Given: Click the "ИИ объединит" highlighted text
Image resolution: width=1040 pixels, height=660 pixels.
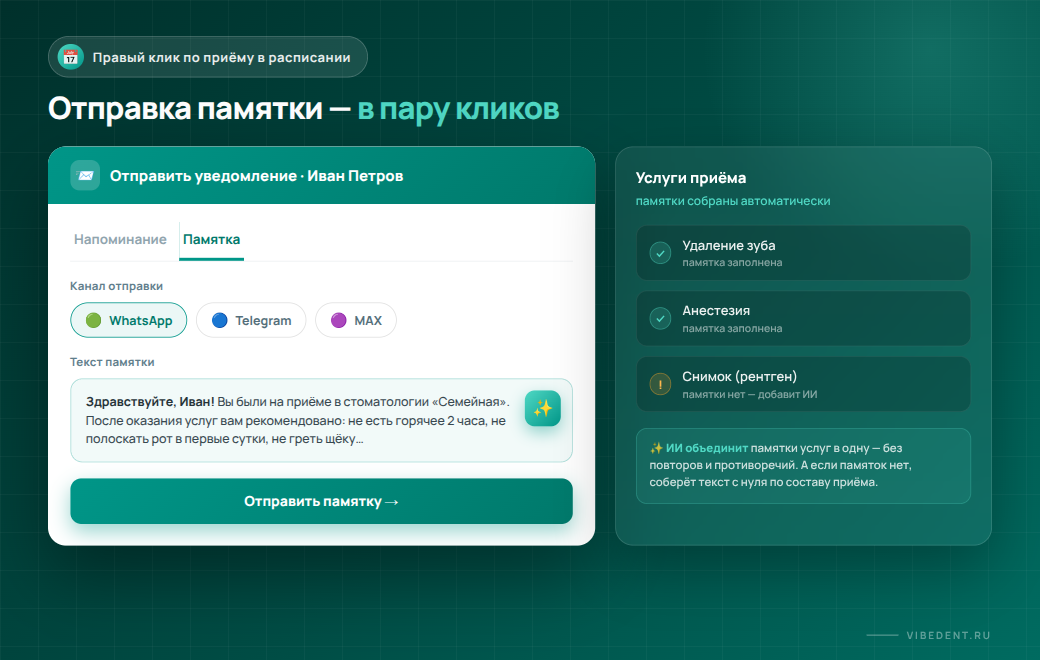Looking at the screenshot, I should (706, 448).
